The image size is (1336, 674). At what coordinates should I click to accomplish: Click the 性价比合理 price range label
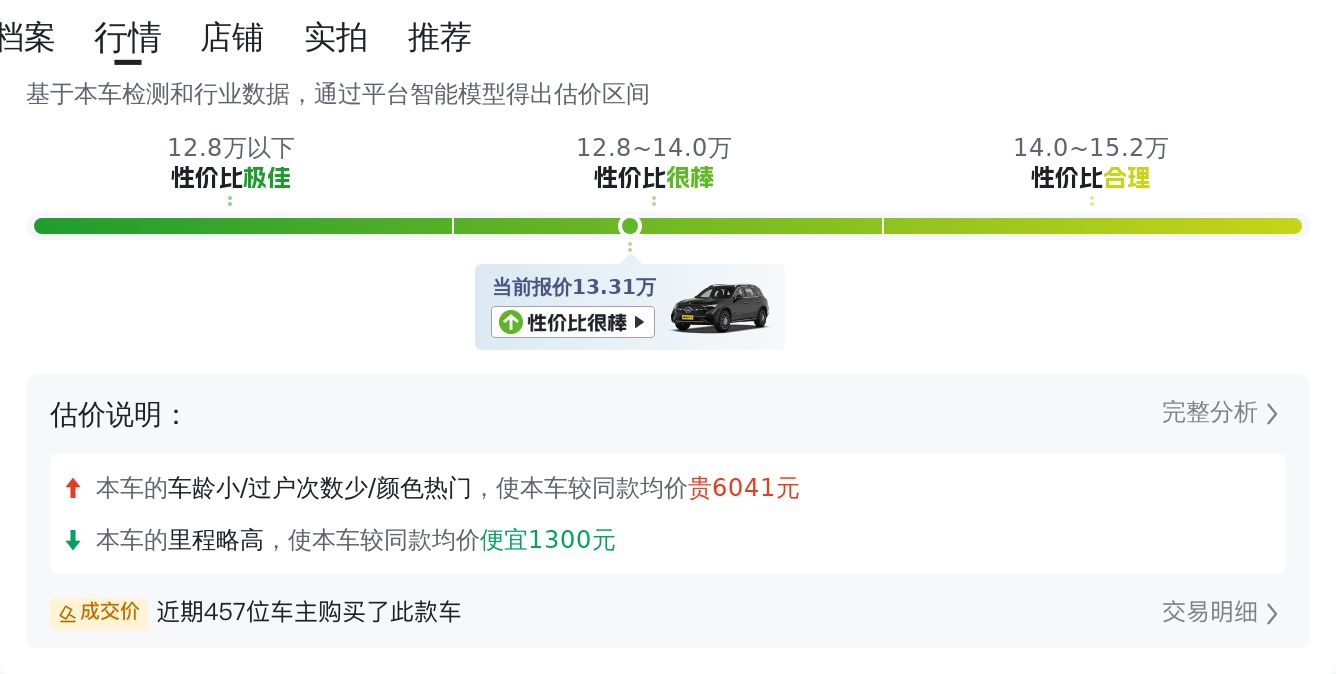click(1091, 178)
